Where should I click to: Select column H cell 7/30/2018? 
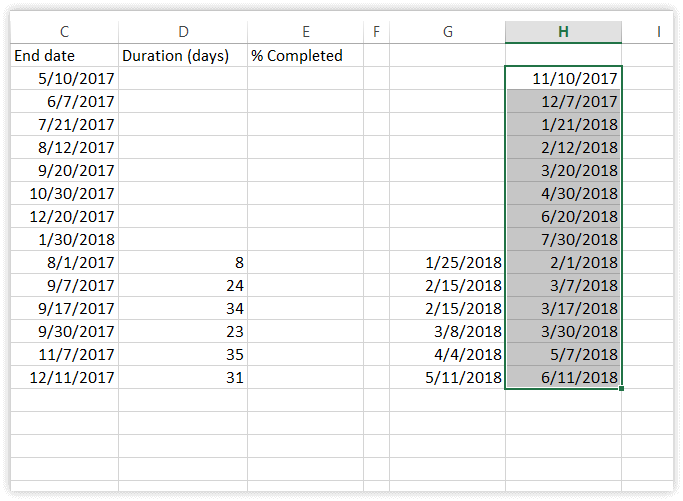pos(563,239)
